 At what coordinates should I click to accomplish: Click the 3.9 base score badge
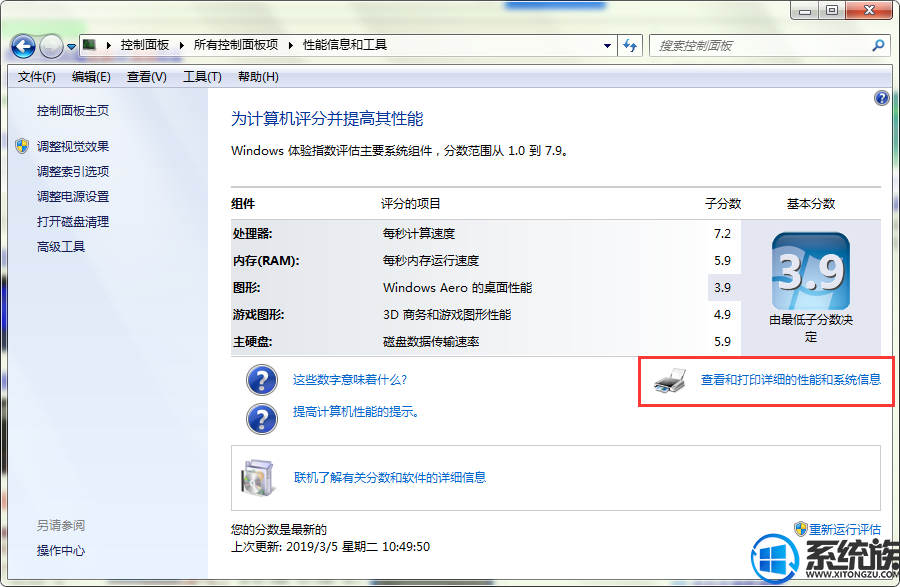click(x=810, y=271)
